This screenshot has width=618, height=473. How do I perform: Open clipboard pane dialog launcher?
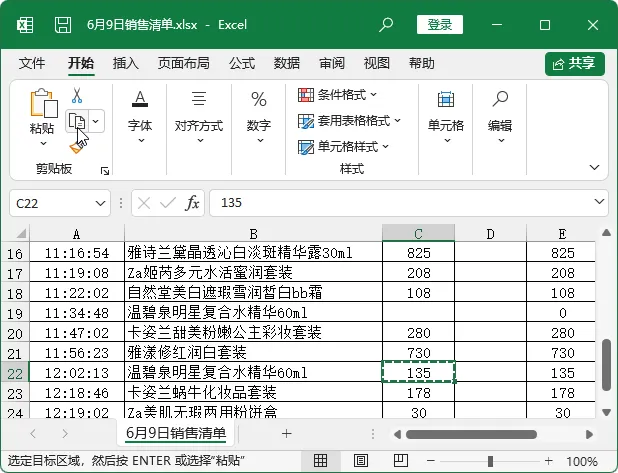(105, 171)
